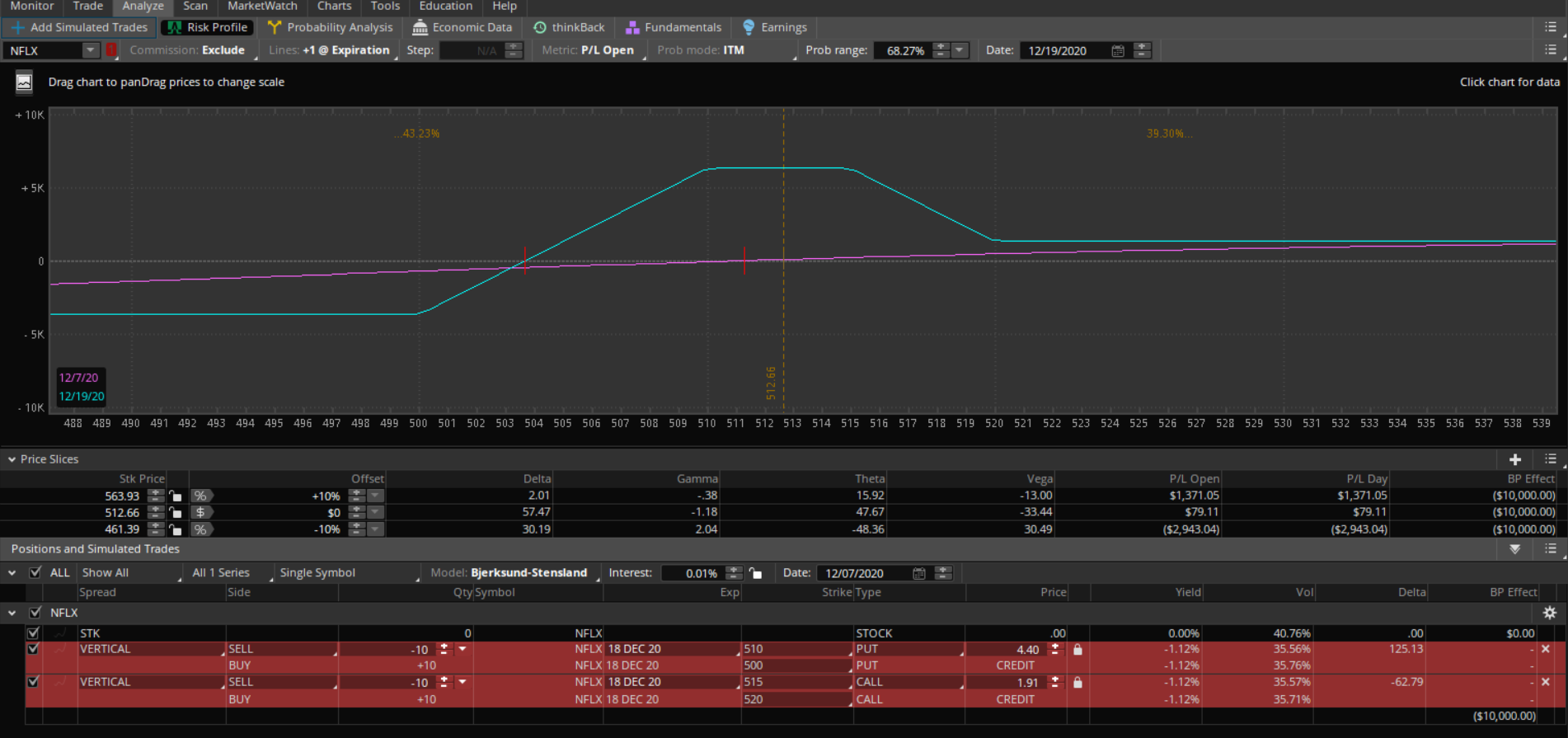
Task: Open the NFLX group settings gear
Action: tap(1549, 613)
